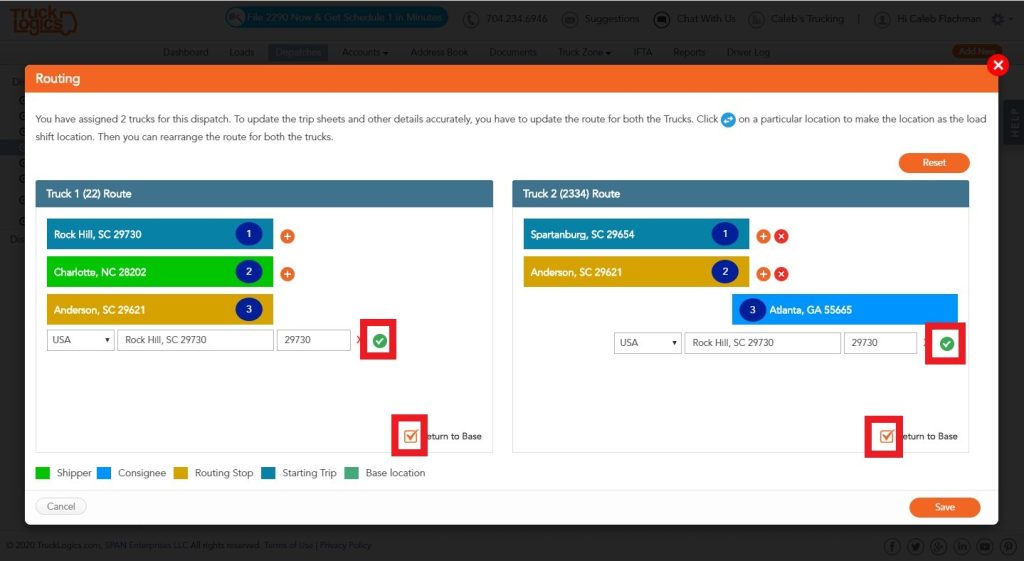Viewport: 1024px width, 561px height.
Task: Close the Routing dialog with red X
Action: tap(998, 65)
